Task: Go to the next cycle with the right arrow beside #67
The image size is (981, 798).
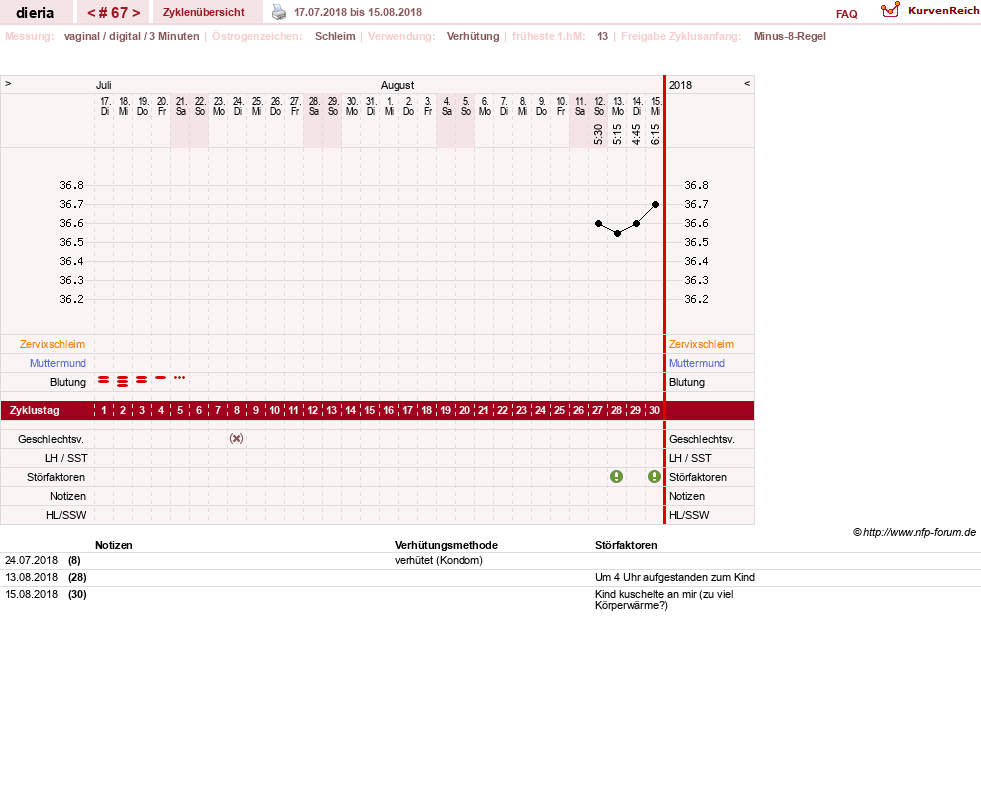Action: [136, 13]
